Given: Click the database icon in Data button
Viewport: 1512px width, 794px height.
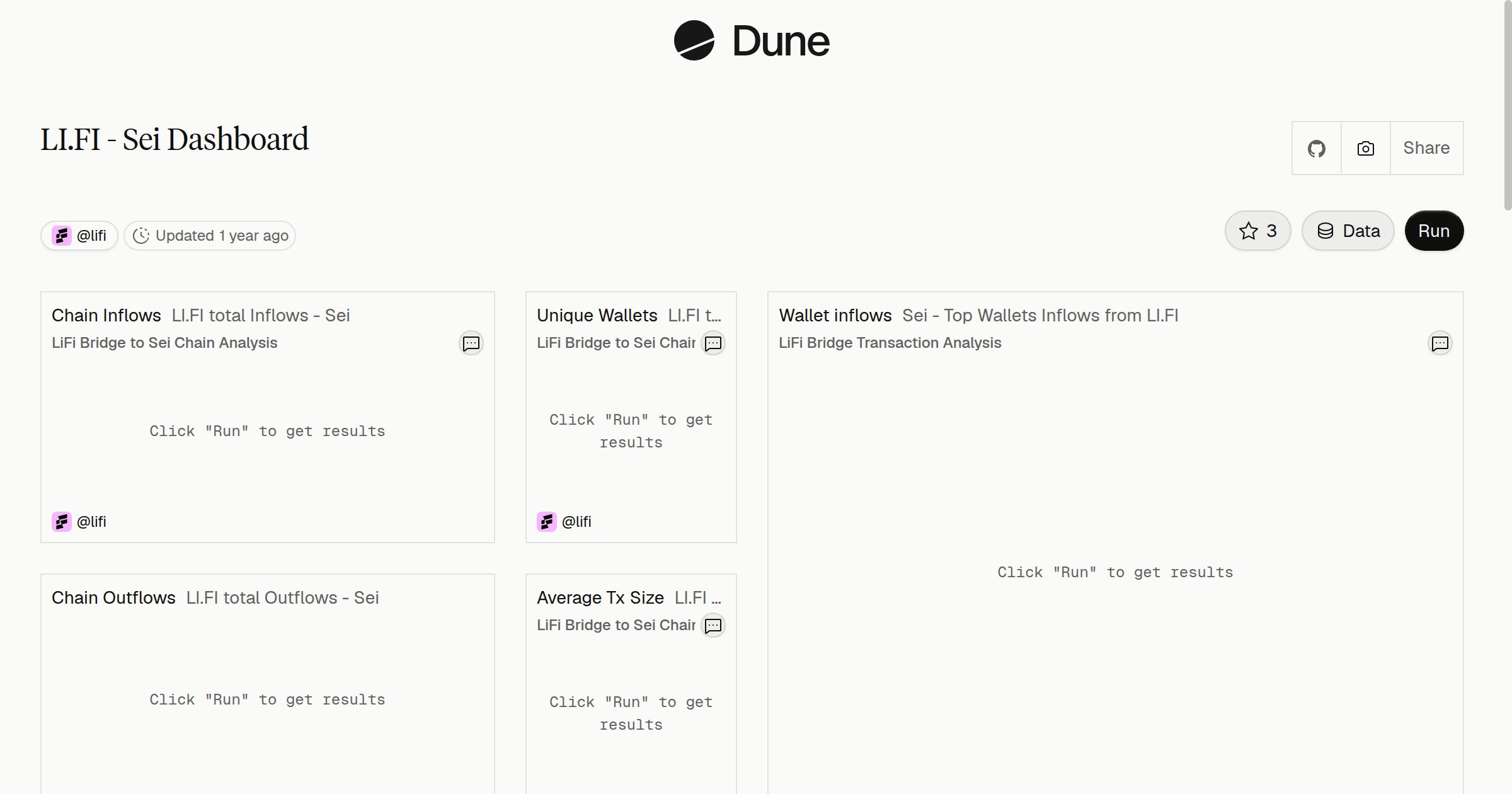Looking at the screenshot, I should (x=1326, y=231).
